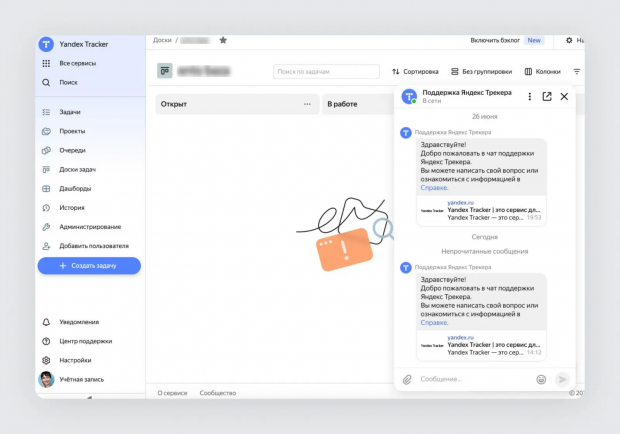Click the Доски breadcrumb link

pyautogui.click(x=162, y=40)
